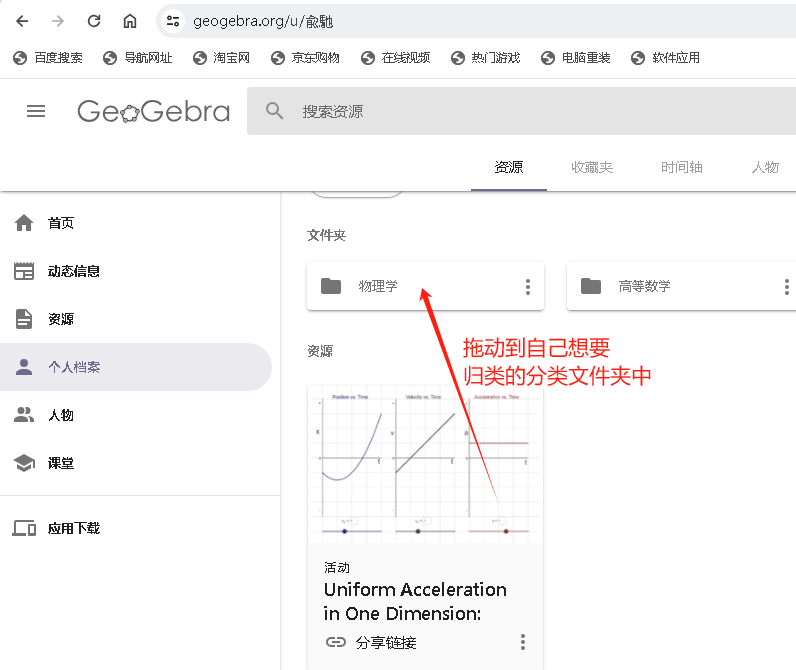Viewport: 796px width, 670px height.
Task: Click the GeoGebra logo
Action: coord(153,111)
